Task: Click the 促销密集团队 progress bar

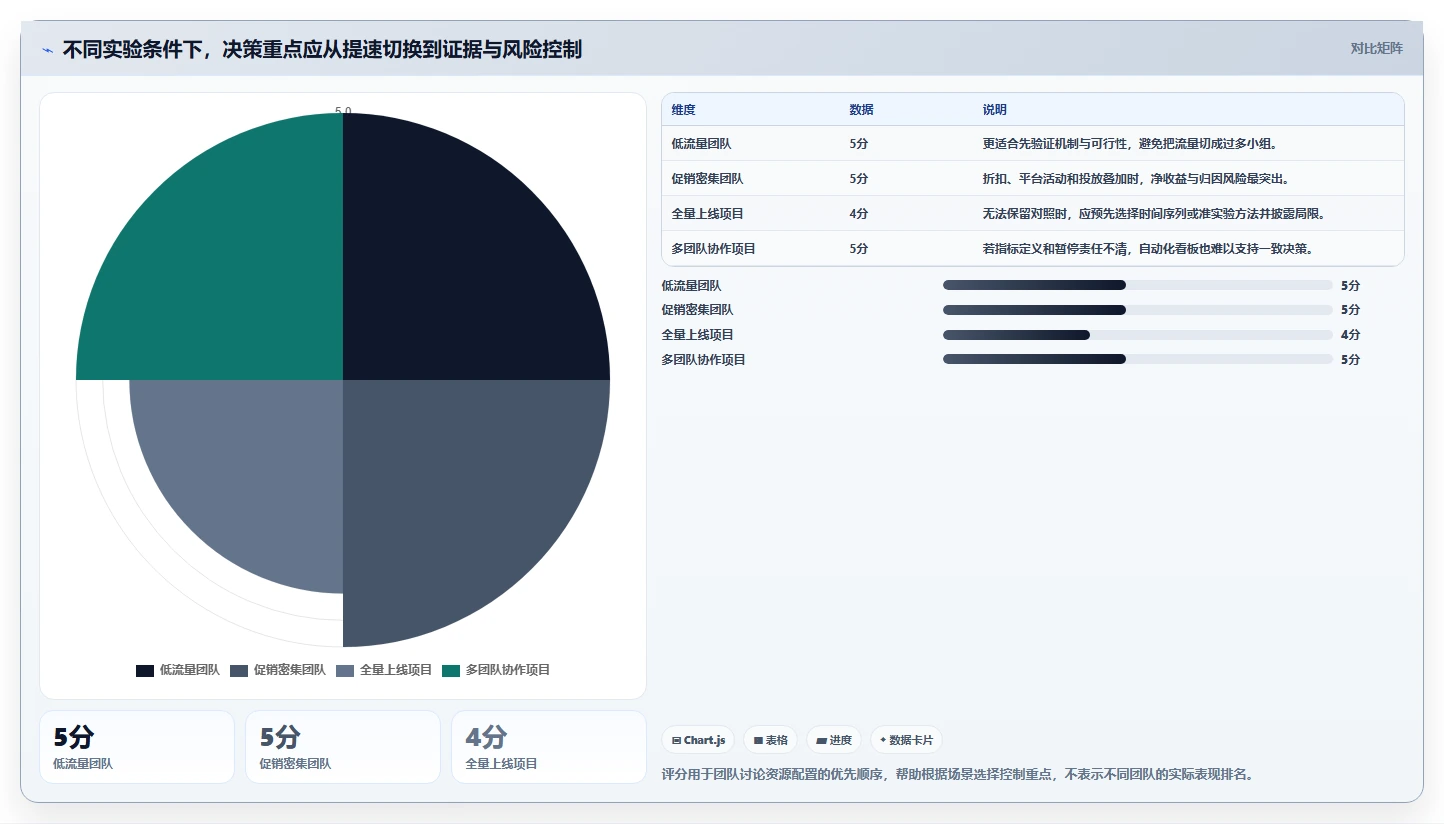Action: click(1137, 310)
